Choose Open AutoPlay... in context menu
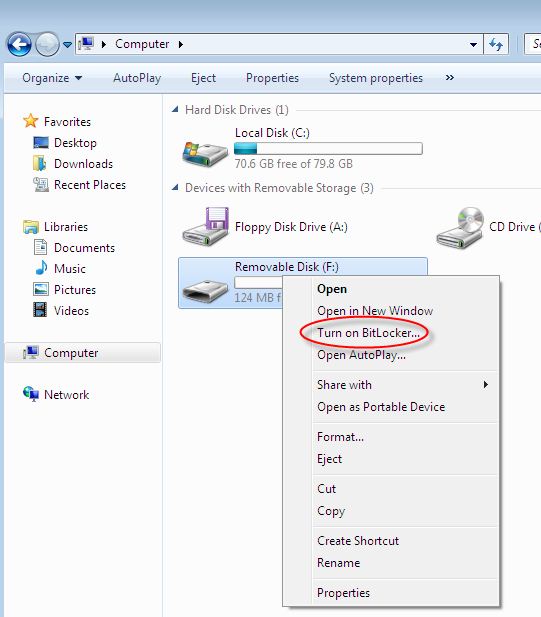This screenshot has width=541, height=617. click(x=391, y=355)
